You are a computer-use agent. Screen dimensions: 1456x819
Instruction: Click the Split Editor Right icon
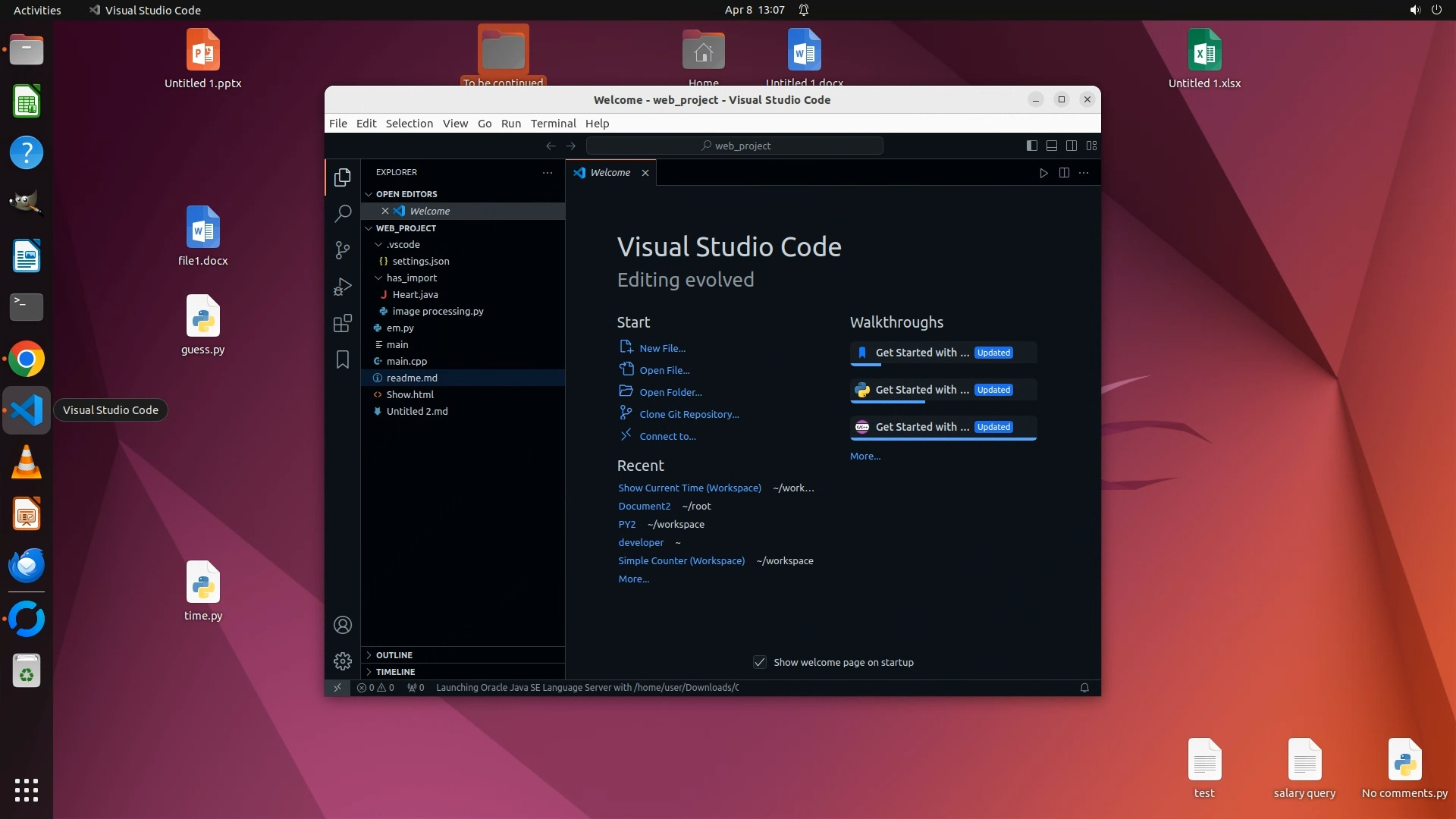(1064, 173)
